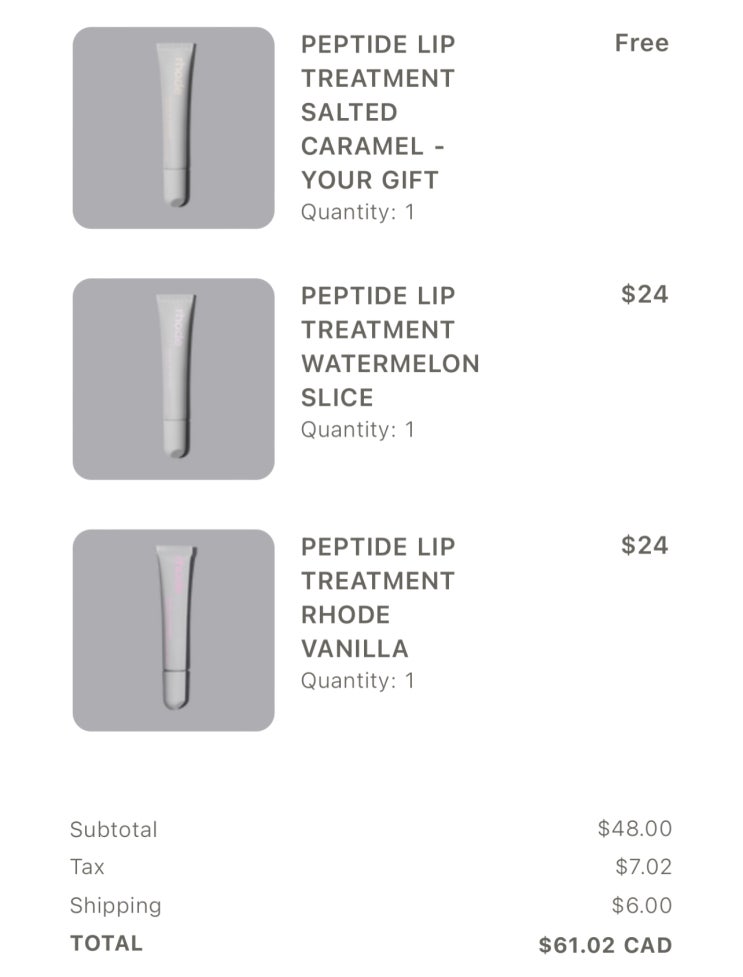Open the Salted Caramel gift product title
The width and height of the screenshot is (743, 977).
coord(377,112)
